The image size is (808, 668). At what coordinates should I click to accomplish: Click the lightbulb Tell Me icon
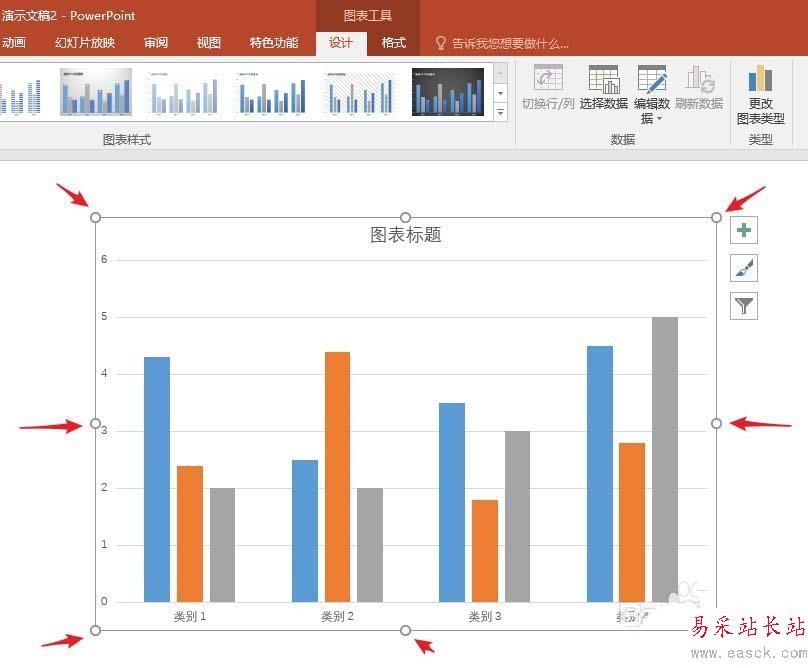point(440,43)
